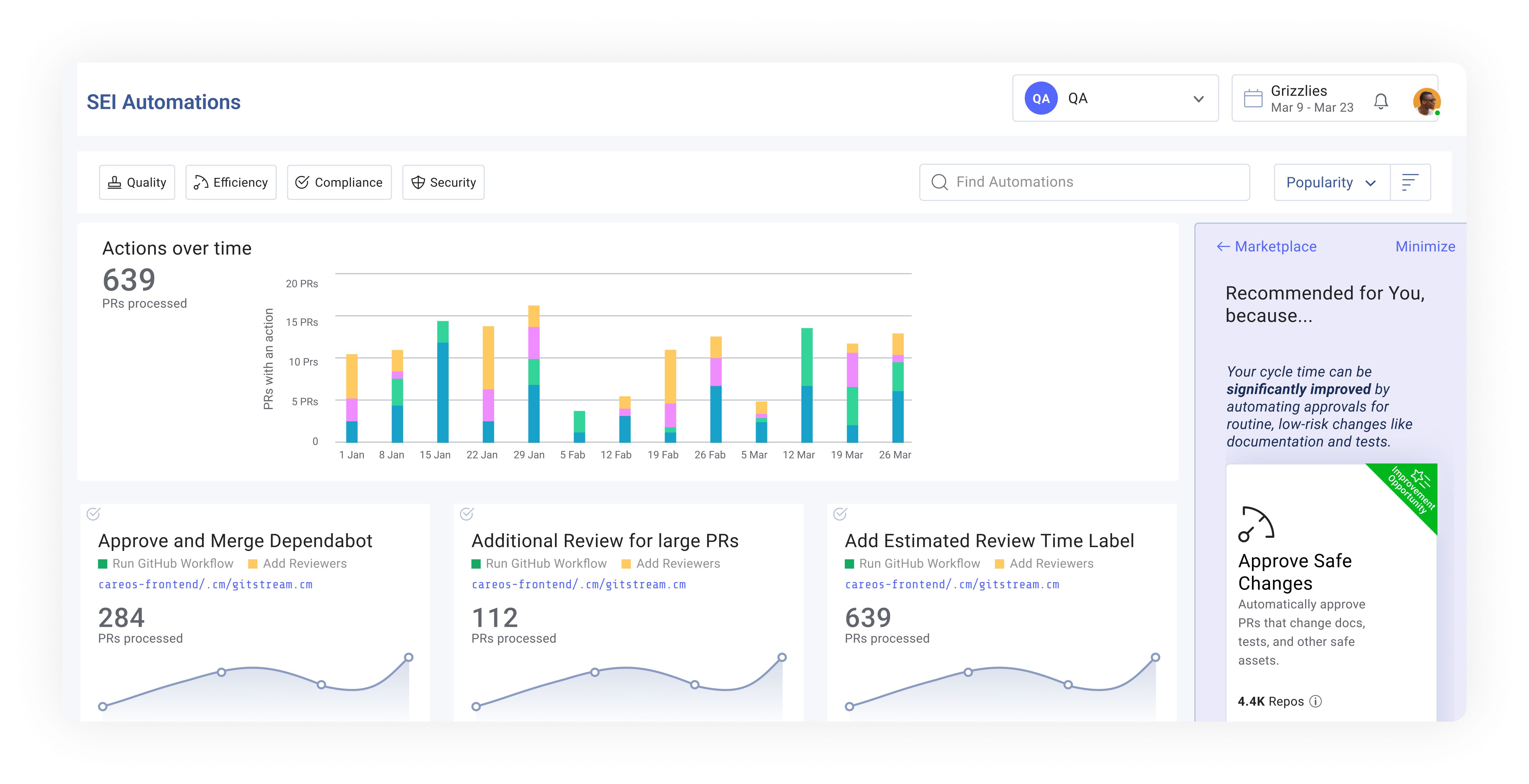Click yellow Add Reviewers swatch on Review Time Label card
Viewport: 1529px width, 784px height.
pos(1000,564)
